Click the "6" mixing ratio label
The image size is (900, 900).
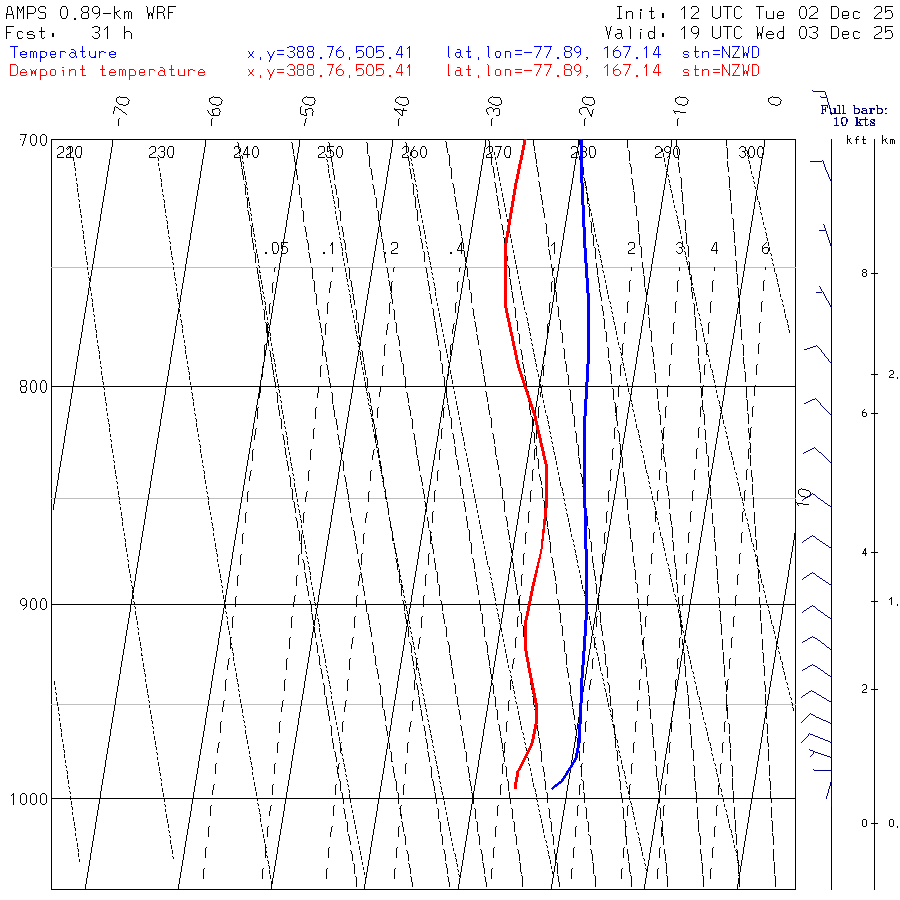pyautogui.click(x=765, y=249)
